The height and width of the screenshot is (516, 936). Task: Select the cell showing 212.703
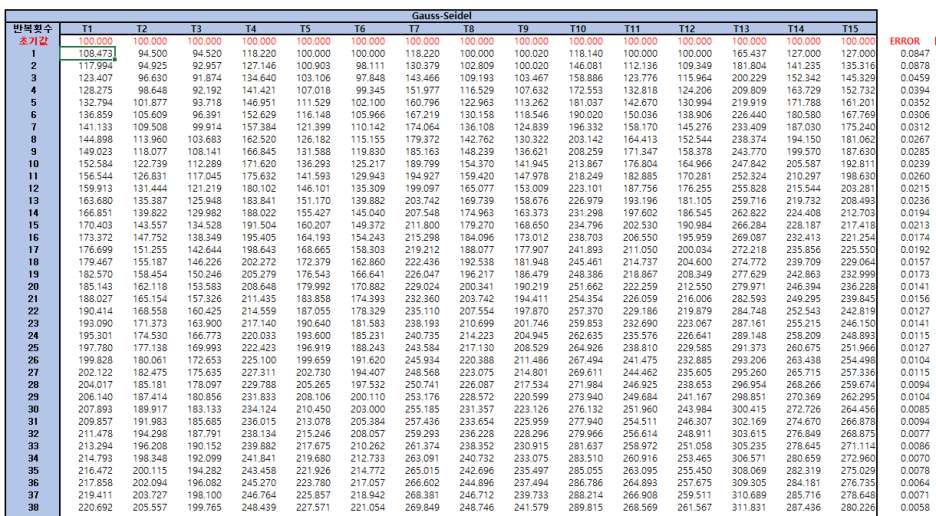(x=850, y=213)
